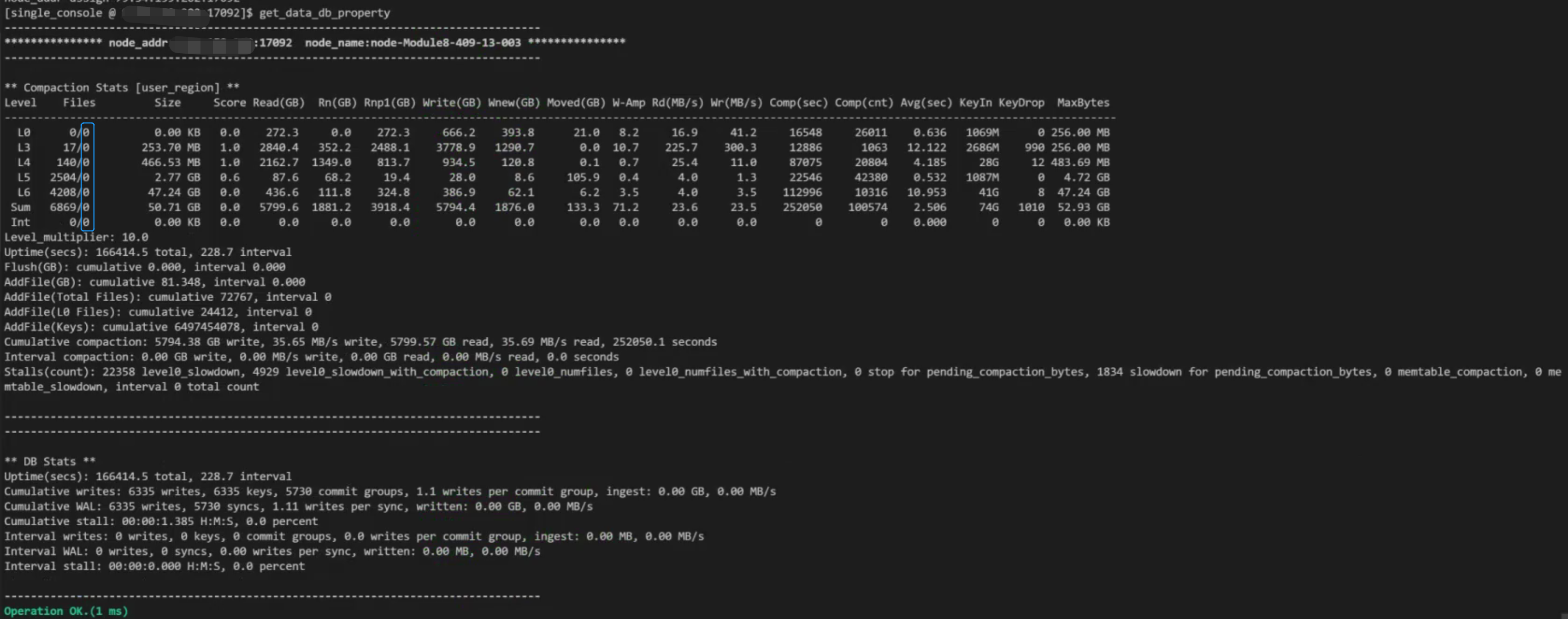
Task: Click the MaxBytes column header
Action: pos(1082,103)
